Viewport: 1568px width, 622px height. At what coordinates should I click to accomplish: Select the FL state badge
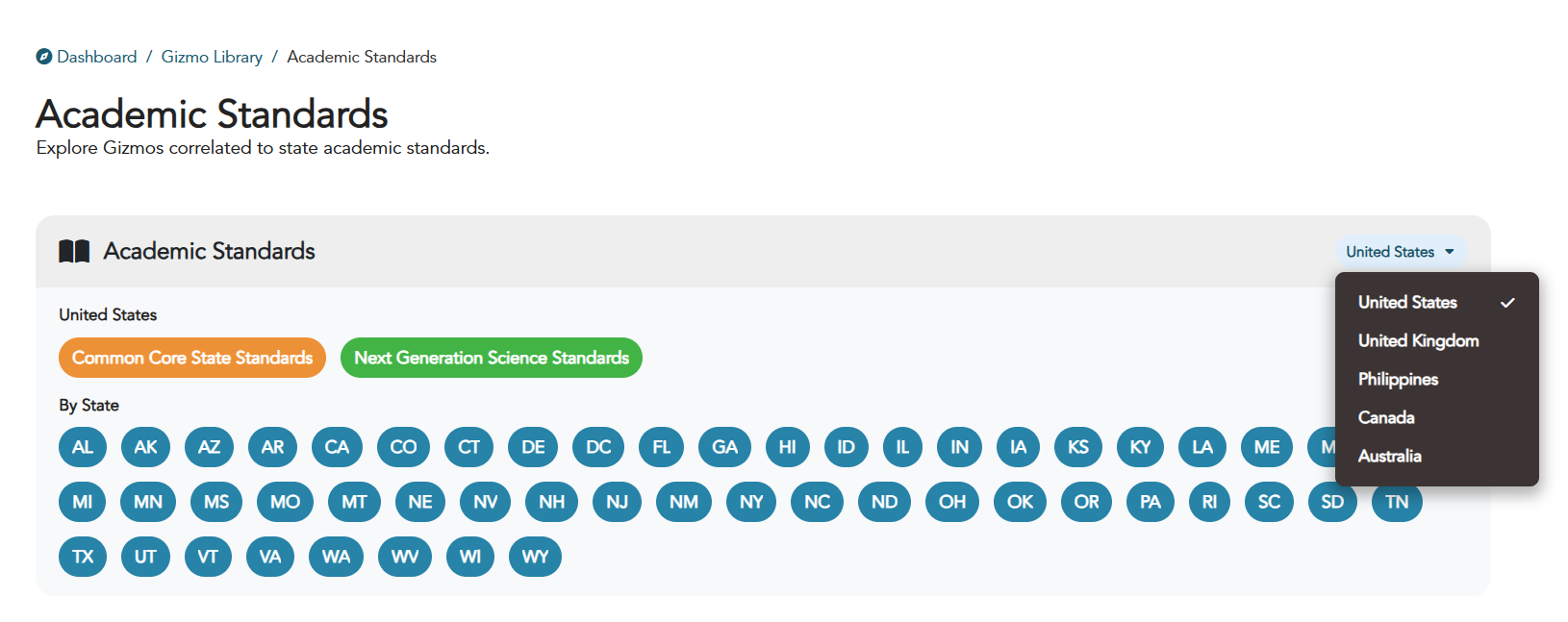(661, 447)
